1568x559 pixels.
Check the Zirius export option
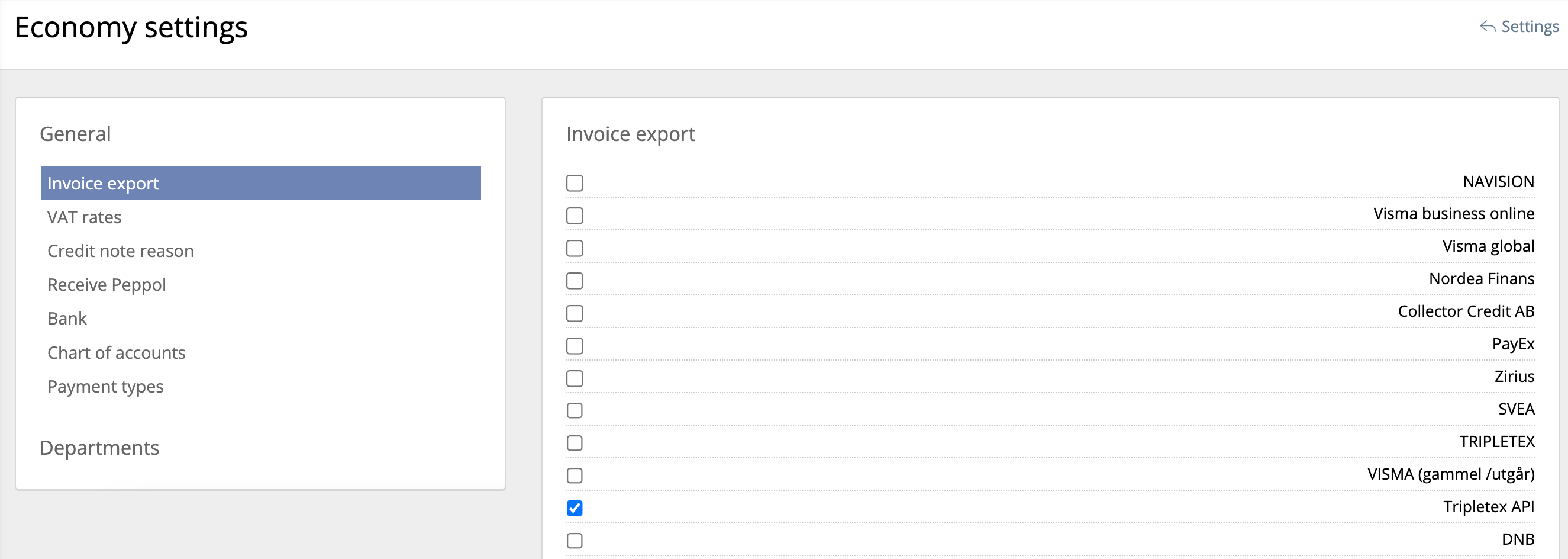[575, 378]
